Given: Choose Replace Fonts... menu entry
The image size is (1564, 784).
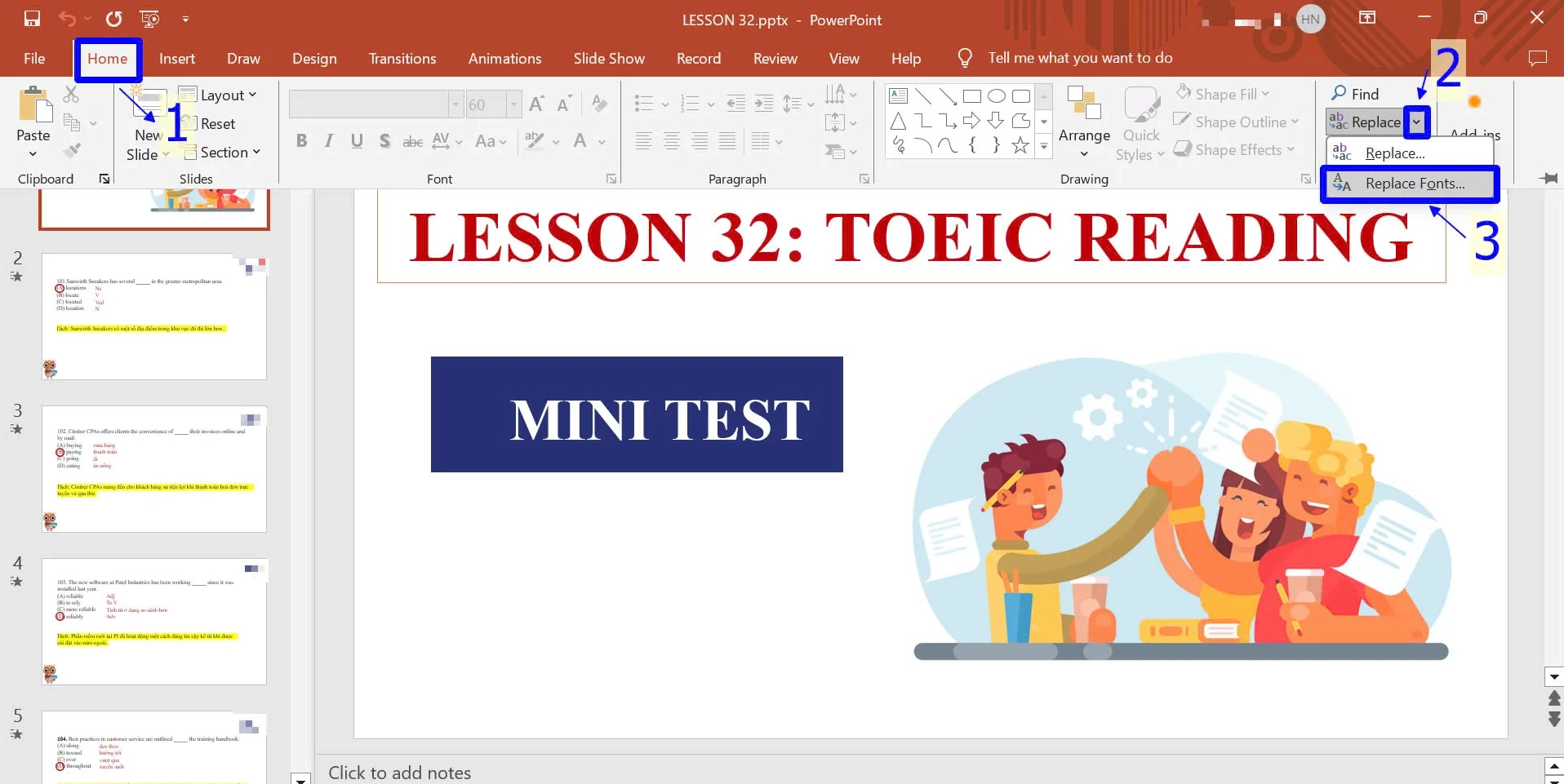Looking at the screenshot, I should (x=1410, y=184).
